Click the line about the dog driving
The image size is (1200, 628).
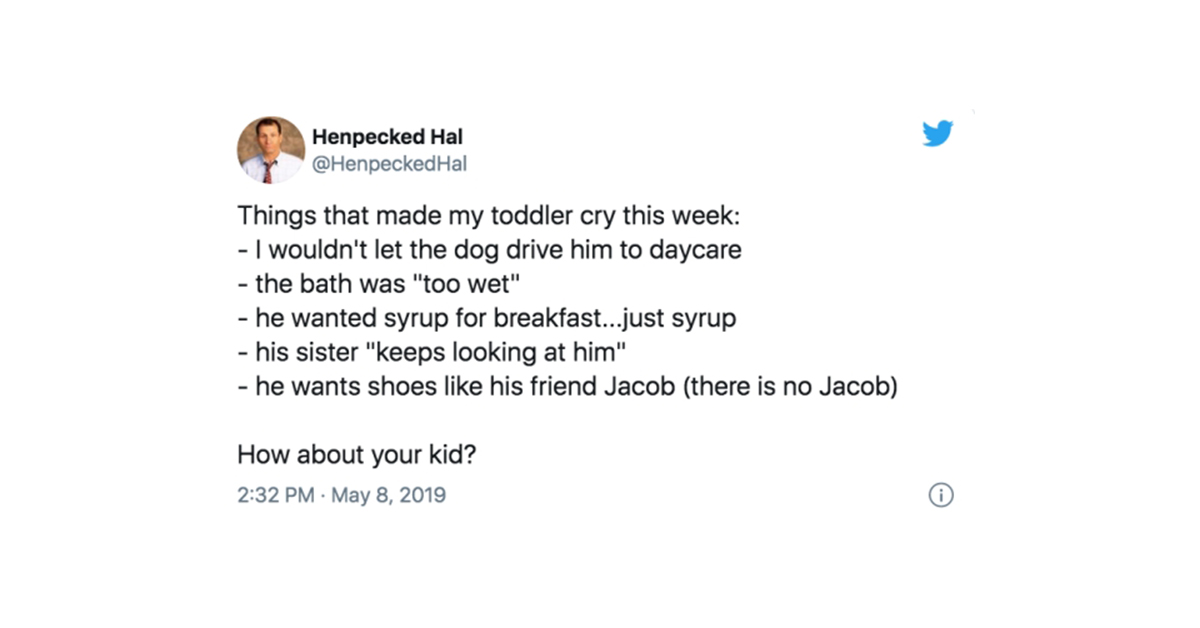pos(489,250)
